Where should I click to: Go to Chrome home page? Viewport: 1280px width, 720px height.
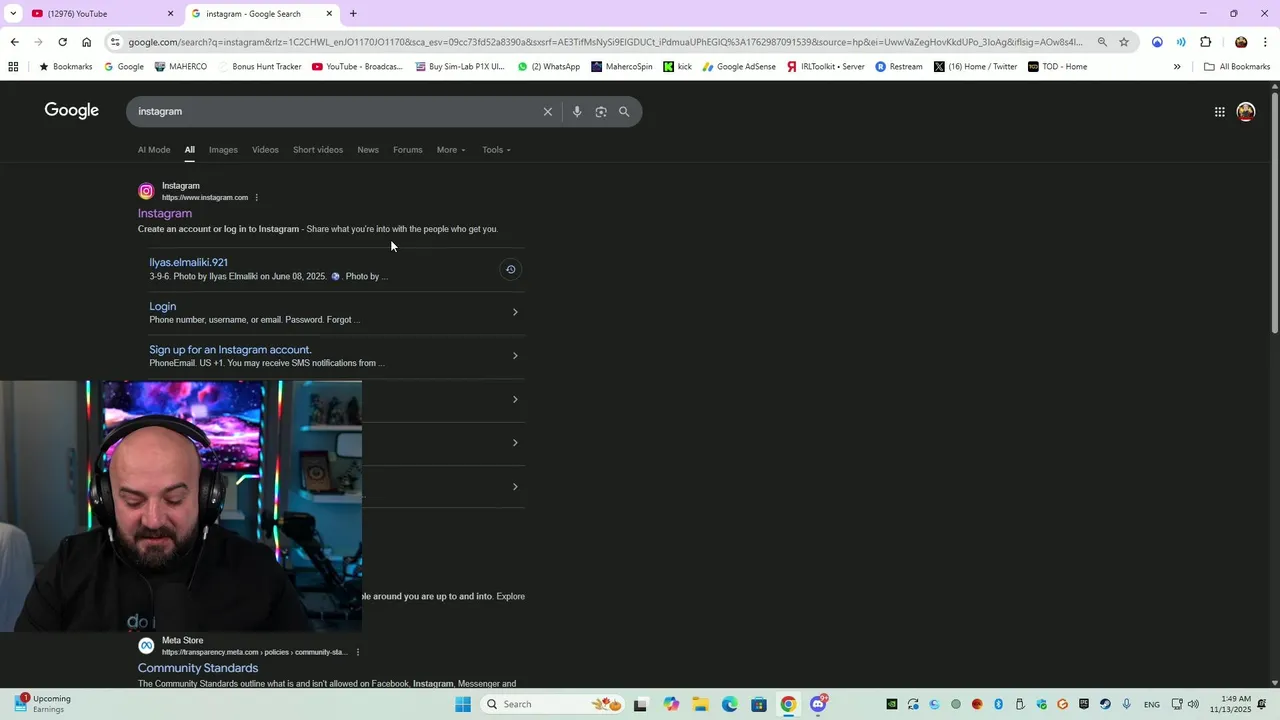(x=86, y=42)
